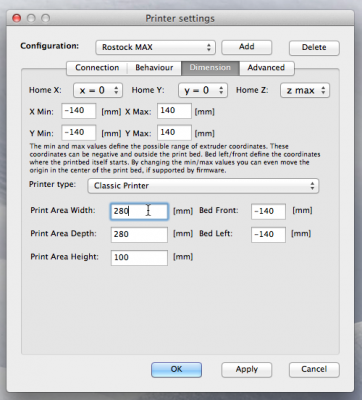Confirm settings with the OK button

tap(176, 370)
